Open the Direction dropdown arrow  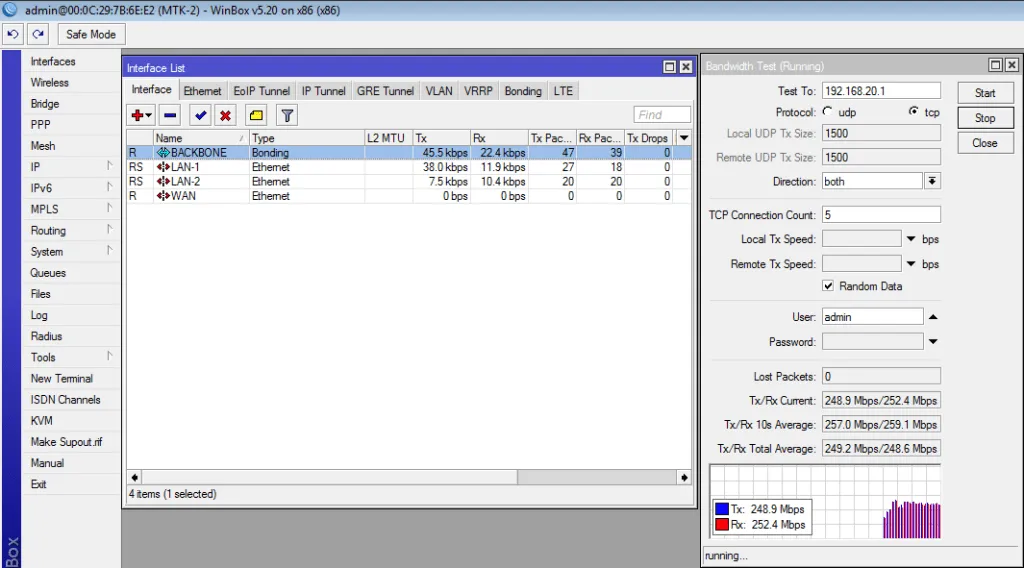pyautogui.click(x=932, y=181)
